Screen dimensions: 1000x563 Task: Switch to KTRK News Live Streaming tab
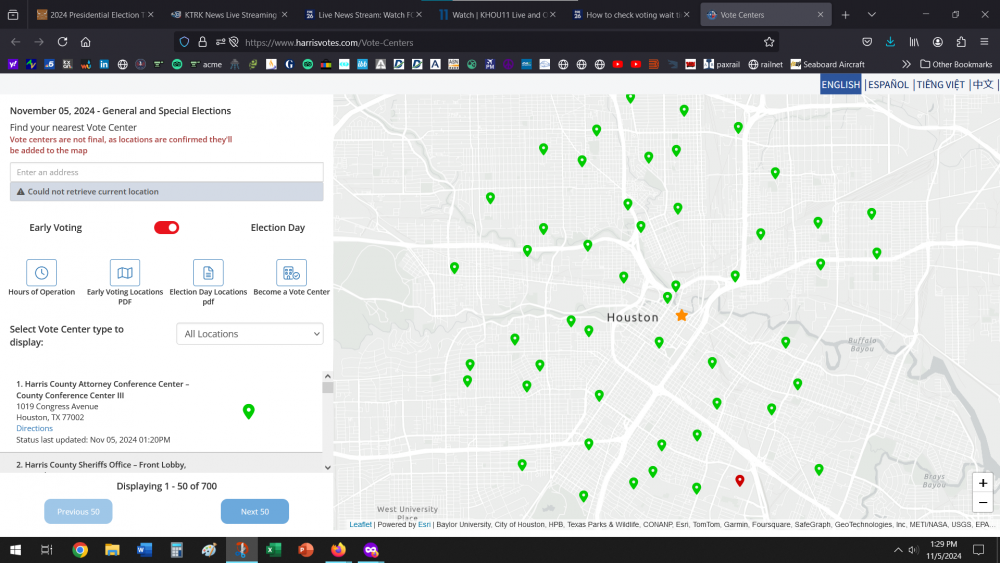(224, 15)
